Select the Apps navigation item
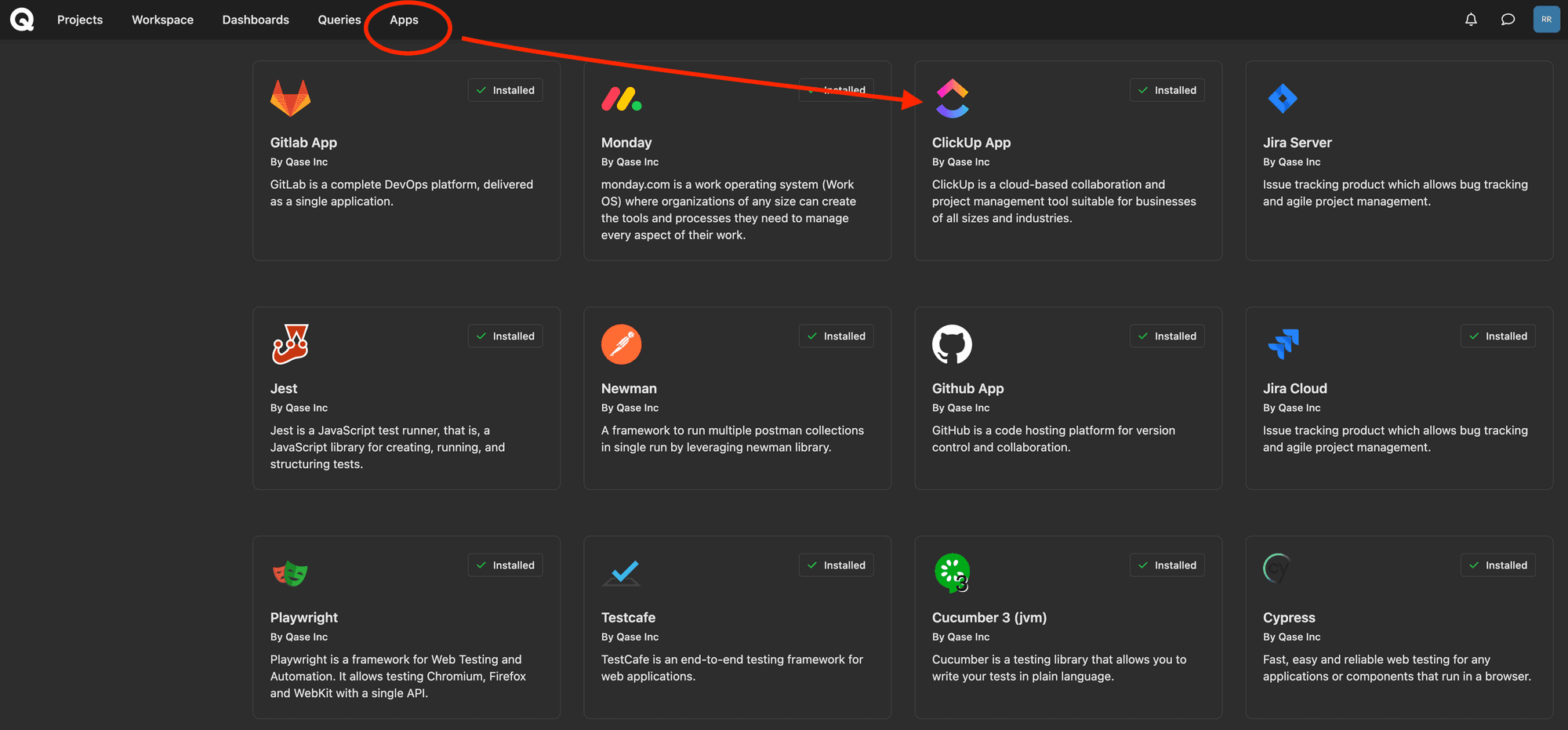 [x=404, y=20]
